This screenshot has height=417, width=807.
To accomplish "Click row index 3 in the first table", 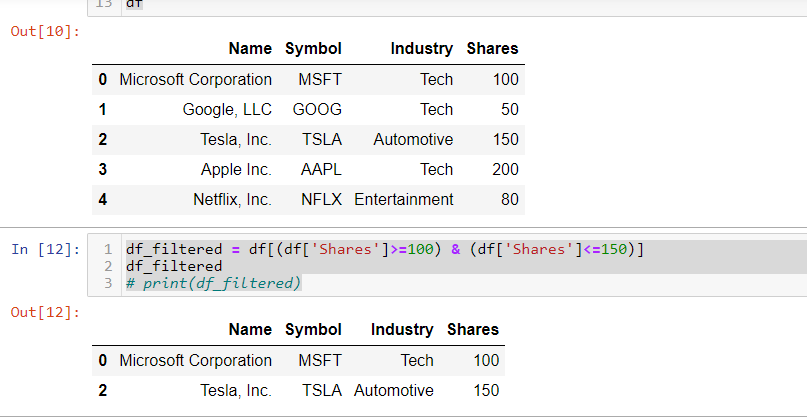I will pos(103,169).
